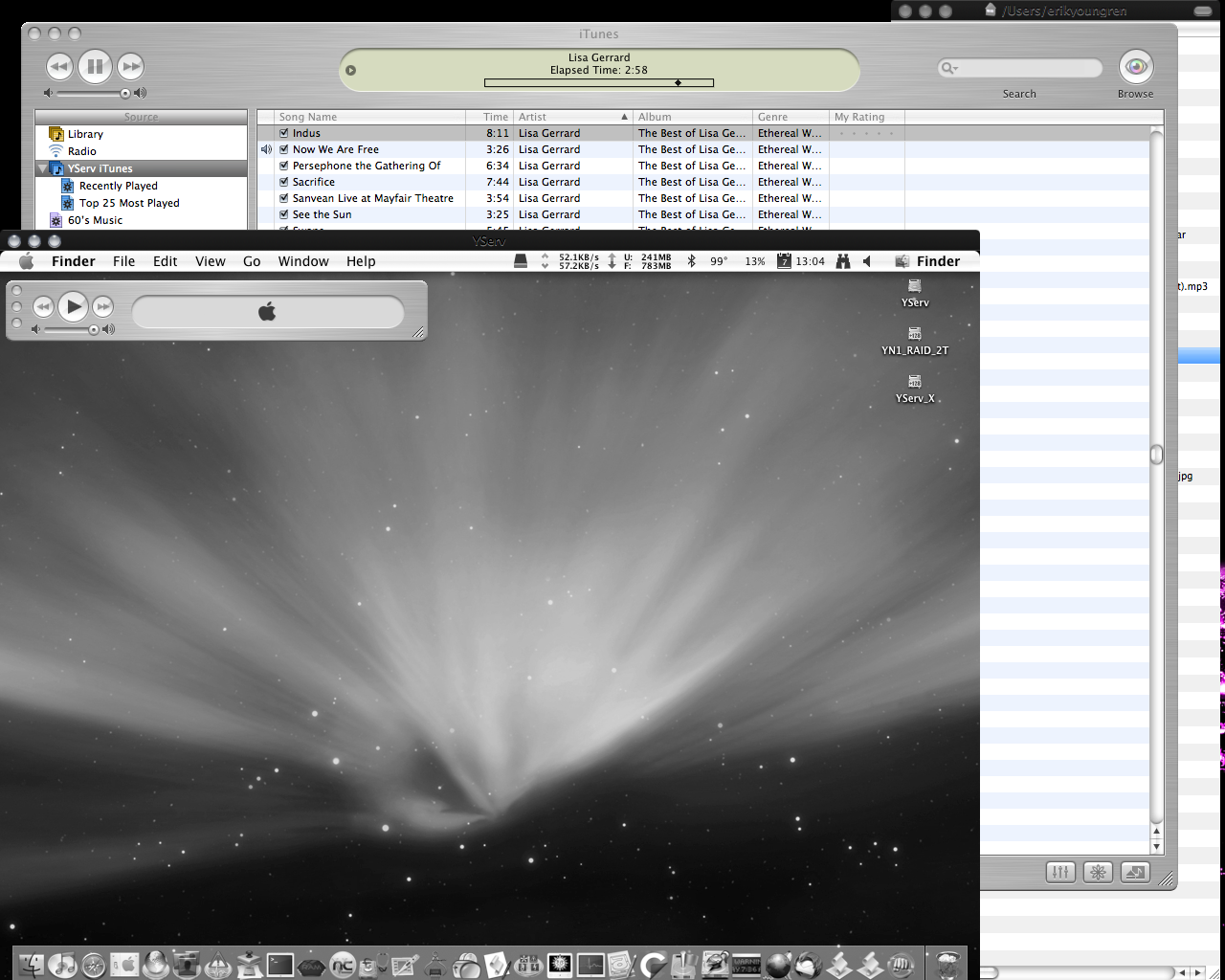
Task: Toggle the iTunes visualizer button
Action: click(x=1098, y=872)
